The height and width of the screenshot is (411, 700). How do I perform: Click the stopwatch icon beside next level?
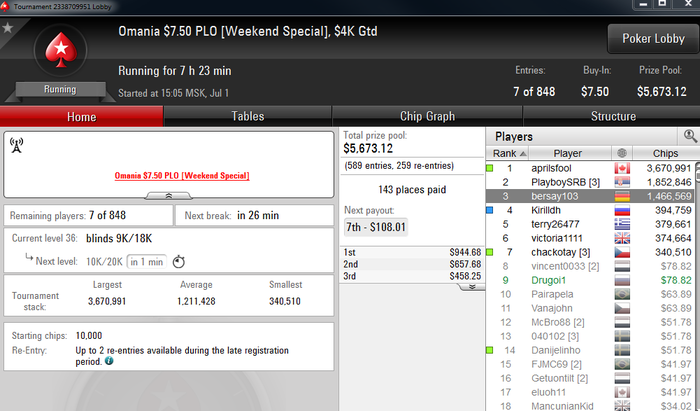pos(179,262)
